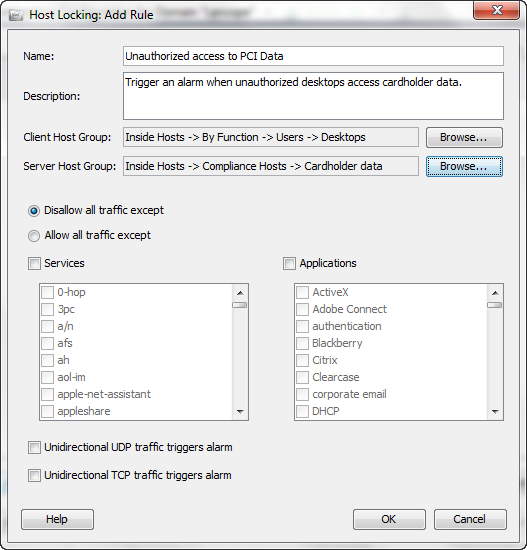The height and width of the screenshot is (550, 527).
Task: Browse for the Client Host Group
Action: click(x=464, y=137)
